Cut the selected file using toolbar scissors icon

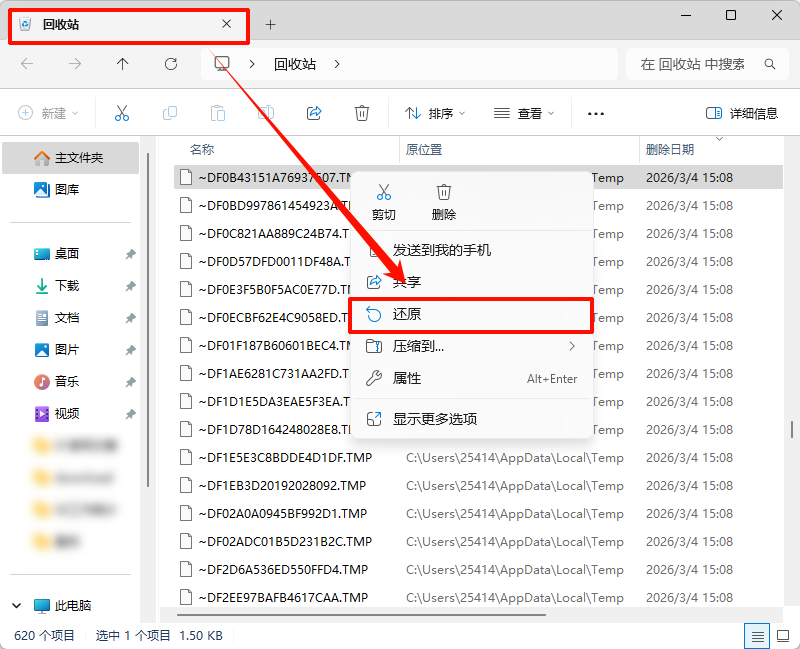tap(122, 113)
